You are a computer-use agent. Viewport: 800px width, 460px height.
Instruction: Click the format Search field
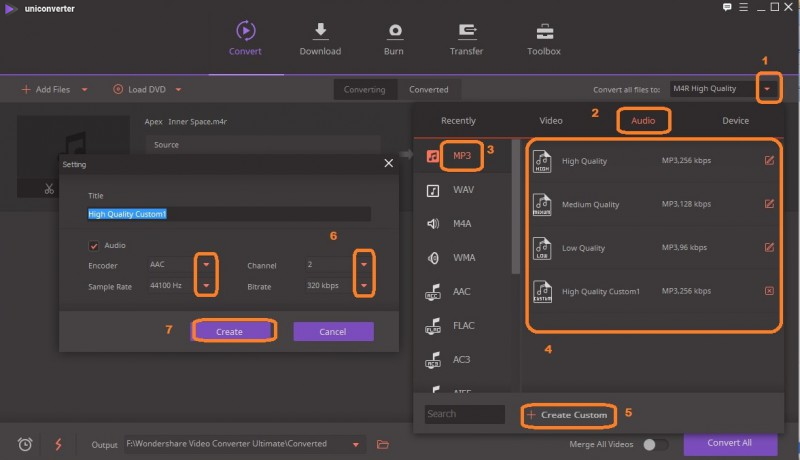point(465,414)
